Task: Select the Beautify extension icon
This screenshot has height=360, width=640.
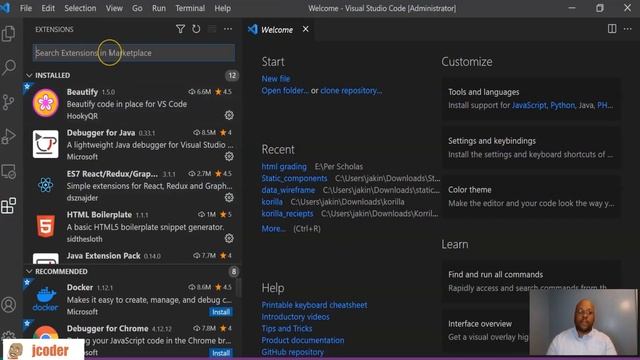Action: pos(45,103)
